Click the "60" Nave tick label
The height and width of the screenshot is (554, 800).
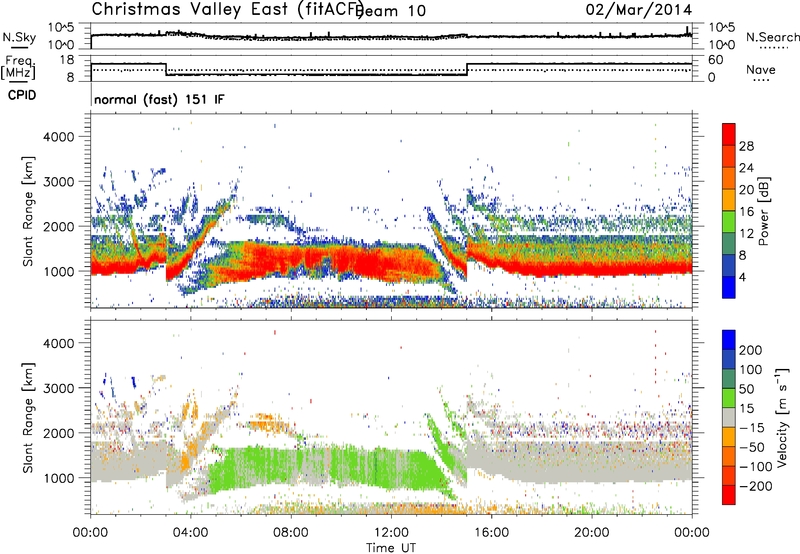(716, 60)
